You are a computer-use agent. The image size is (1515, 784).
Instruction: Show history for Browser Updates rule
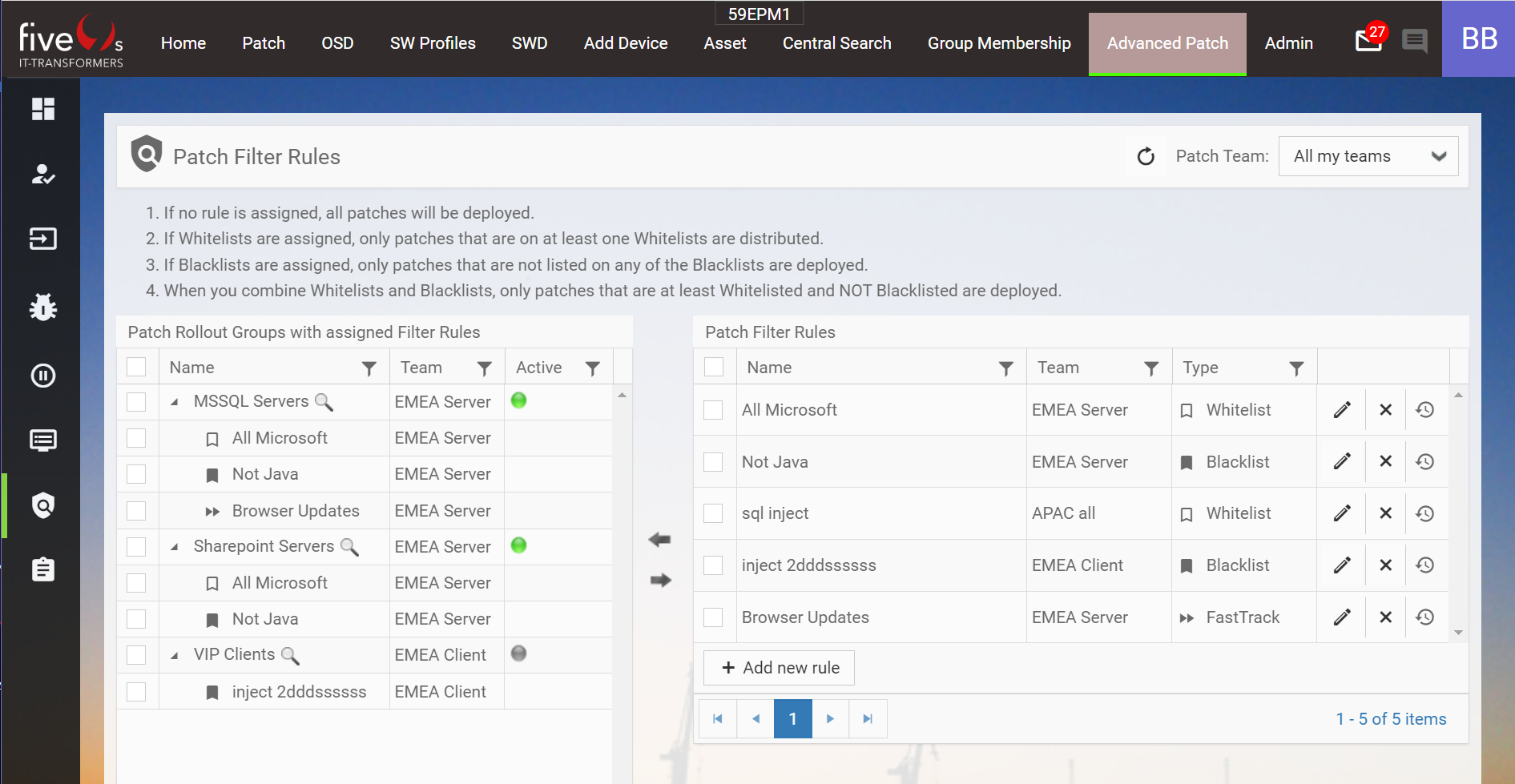1424,617
